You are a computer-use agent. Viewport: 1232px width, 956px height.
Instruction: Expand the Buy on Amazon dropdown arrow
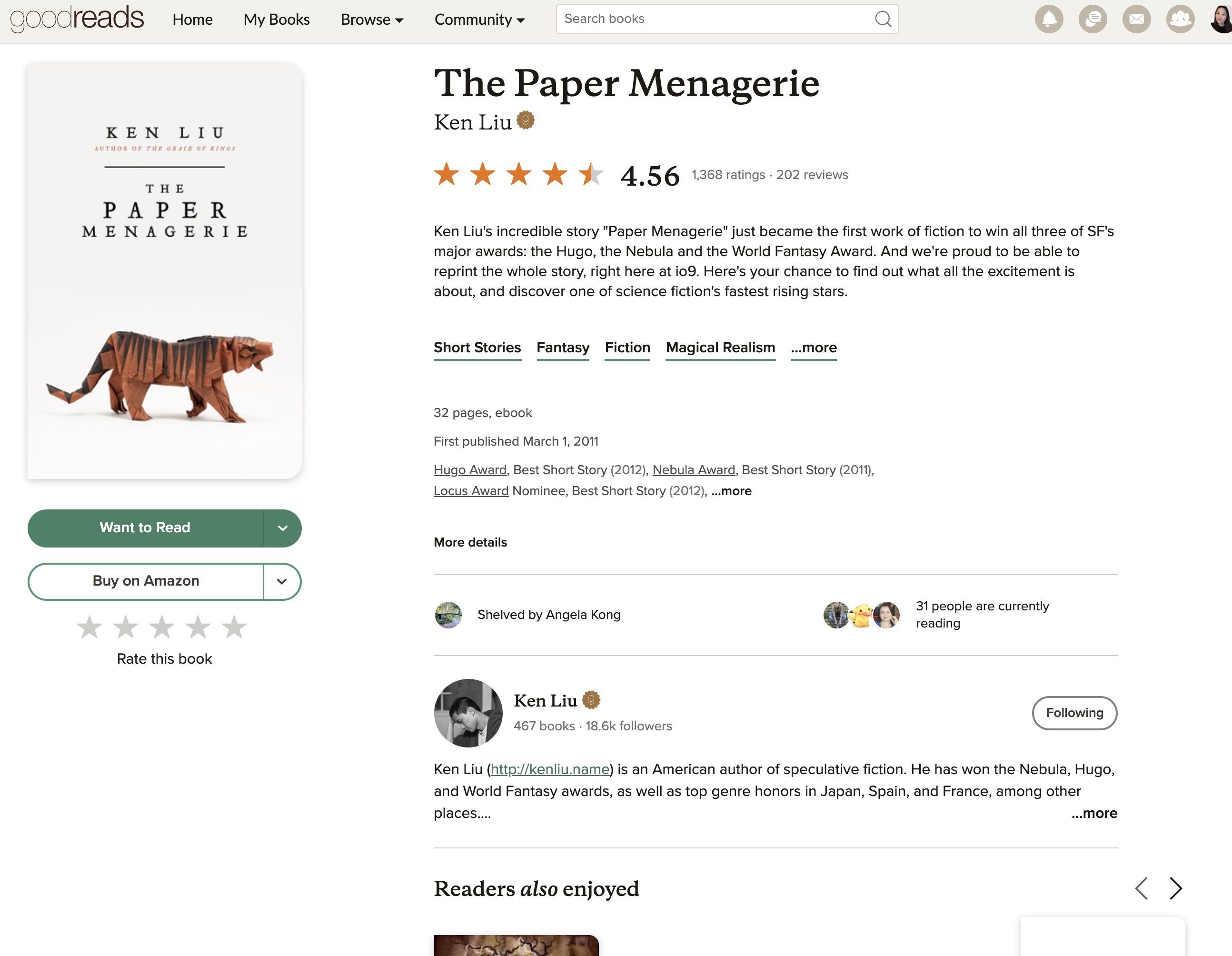[283, 581]
